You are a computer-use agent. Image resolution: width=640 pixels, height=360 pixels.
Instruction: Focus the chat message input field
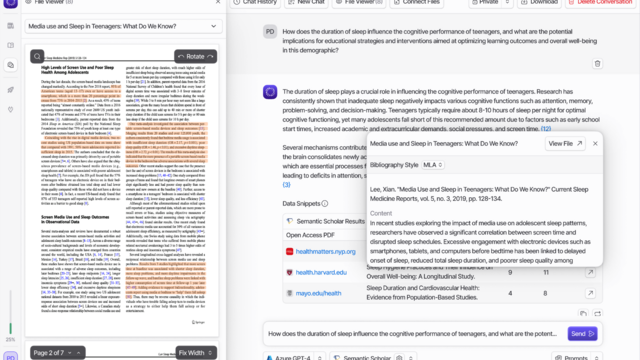coord(413,333)
